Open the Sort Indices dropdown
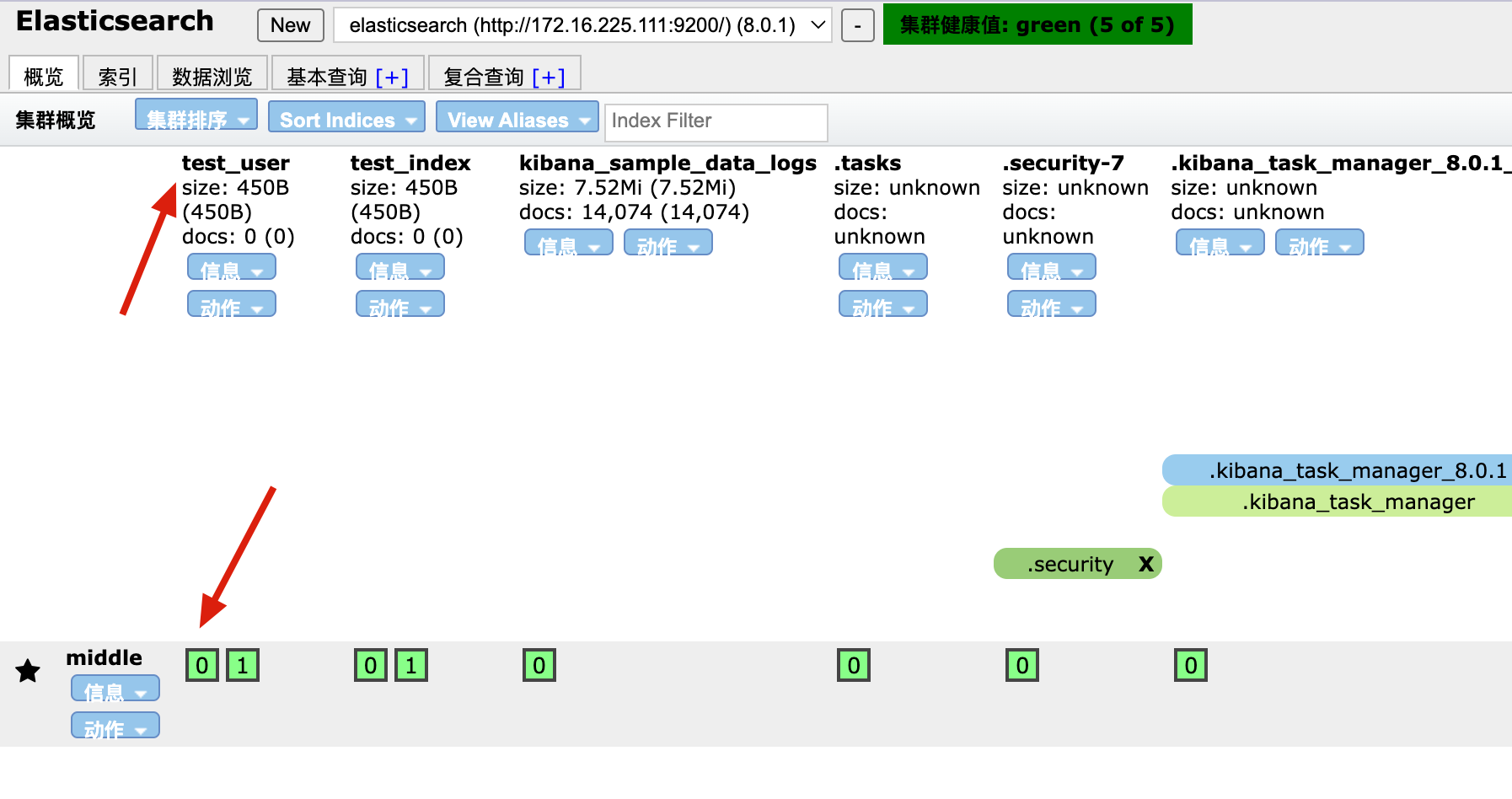 tap(346, 116)
